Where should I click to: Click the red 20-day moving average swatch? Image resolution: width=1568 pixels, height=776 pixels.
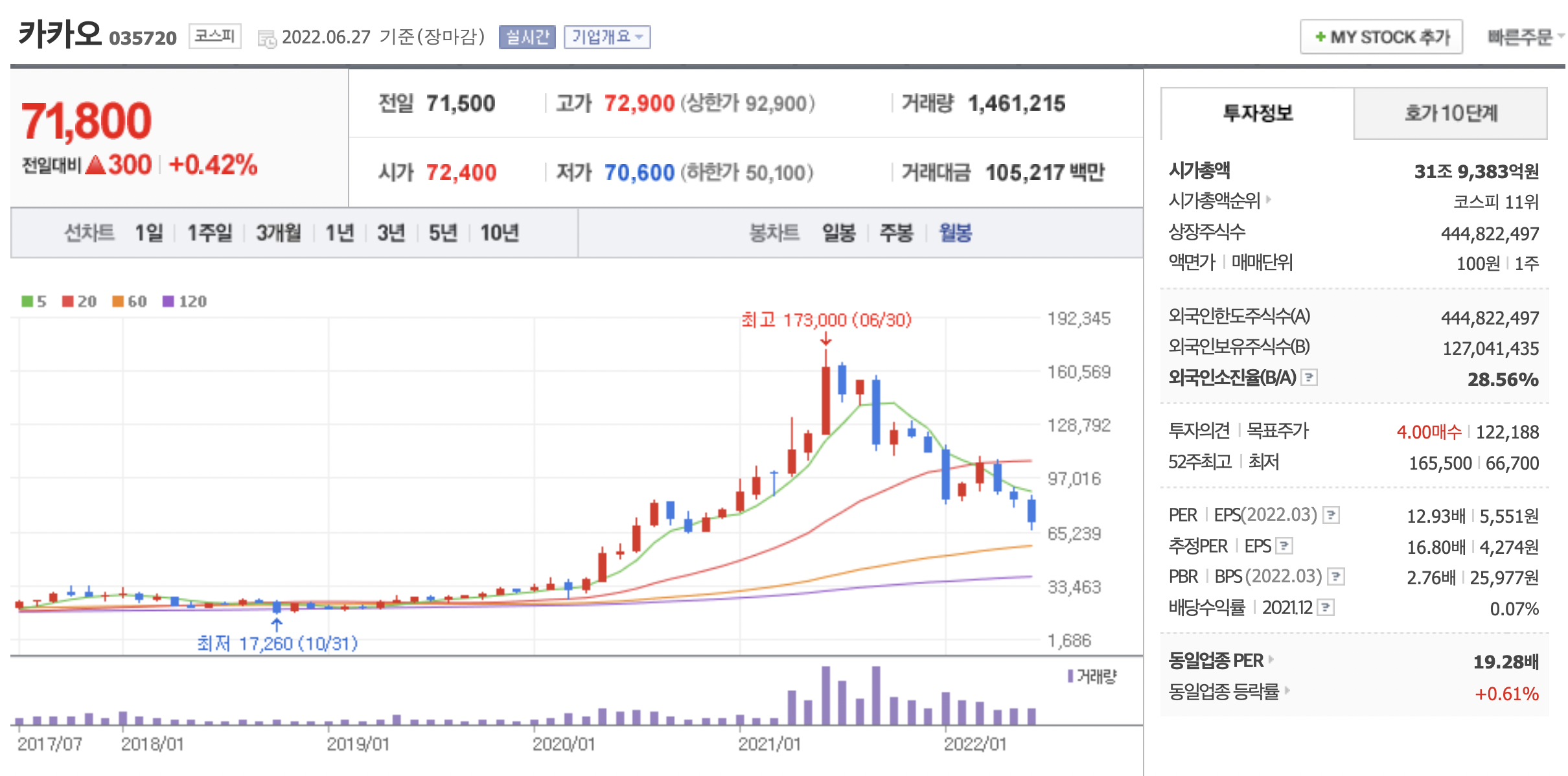point(68,301)
